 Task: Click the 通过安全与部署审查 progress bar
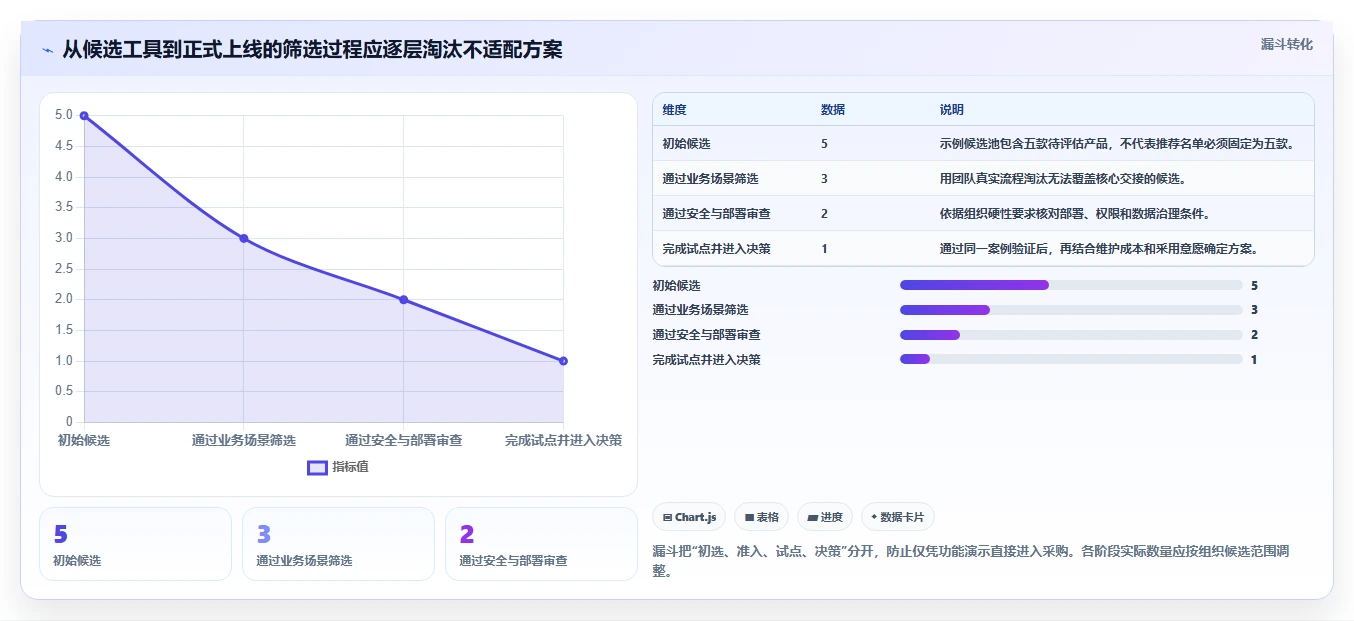click(1071, 335)
